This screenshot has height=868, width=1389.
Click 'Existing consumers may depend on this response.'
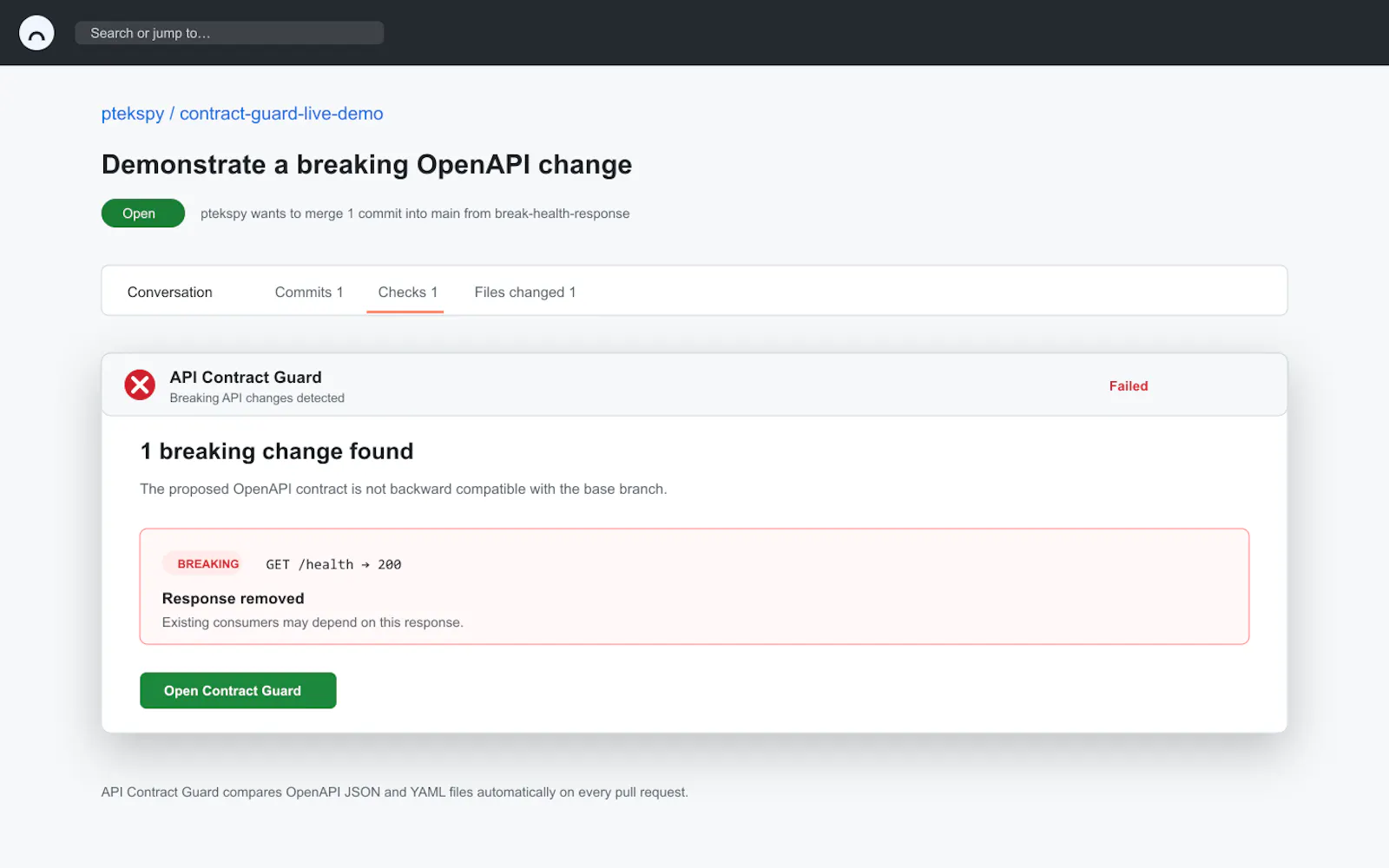(x=313, y=622)
